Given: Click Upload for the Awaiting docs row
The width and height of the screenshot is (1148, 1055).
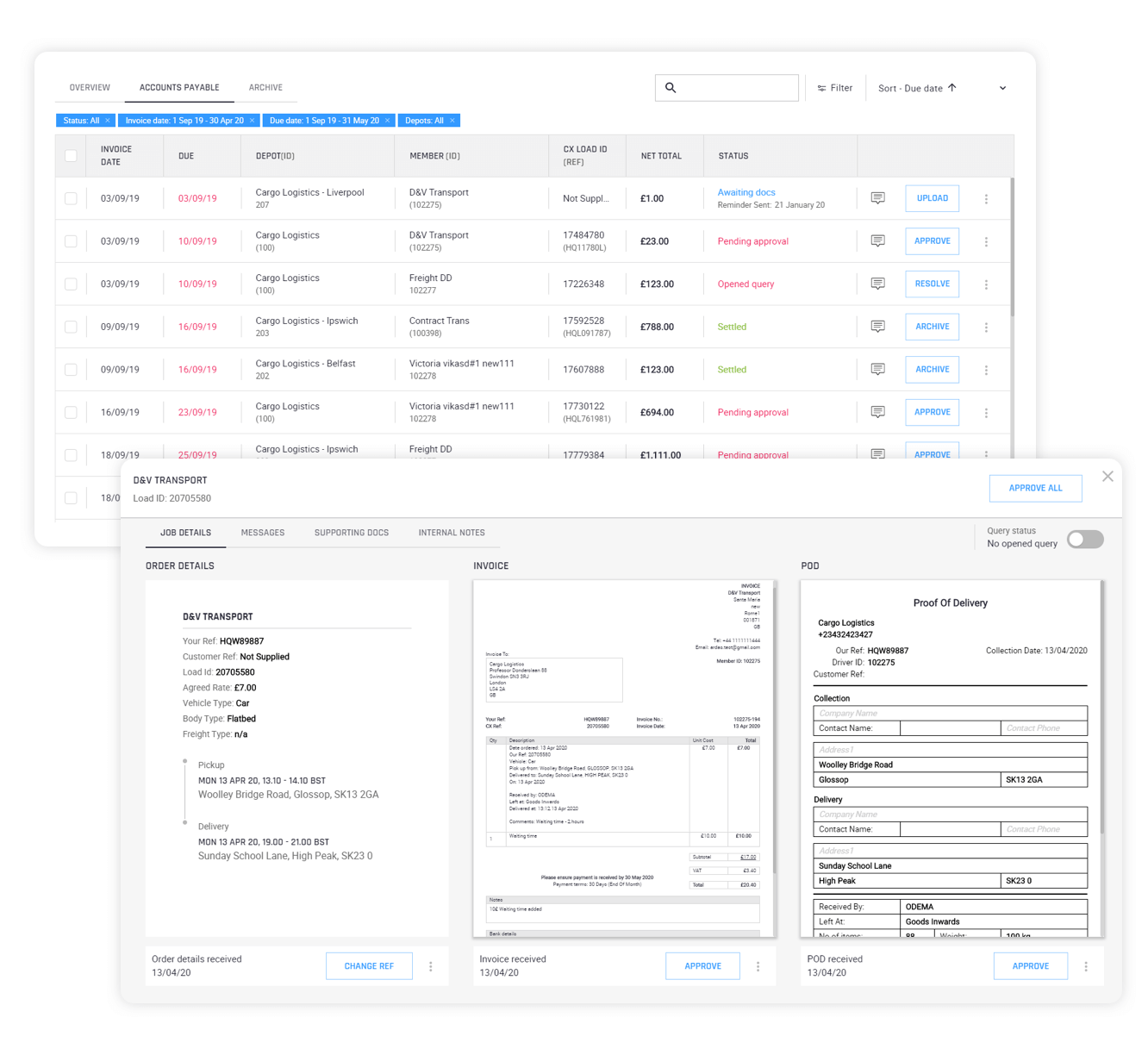Looking at the screenshot, I should 932,198.
